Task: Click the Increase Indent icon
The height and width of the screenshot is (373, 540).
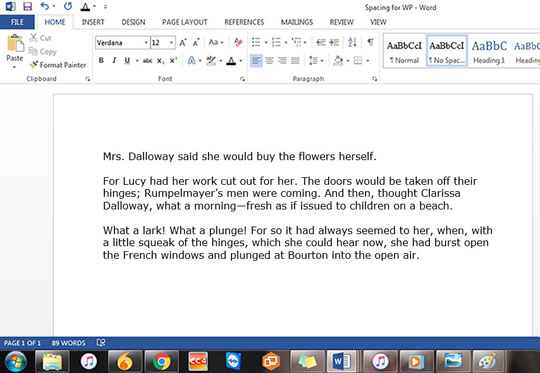Action: [x=334, y=42]
